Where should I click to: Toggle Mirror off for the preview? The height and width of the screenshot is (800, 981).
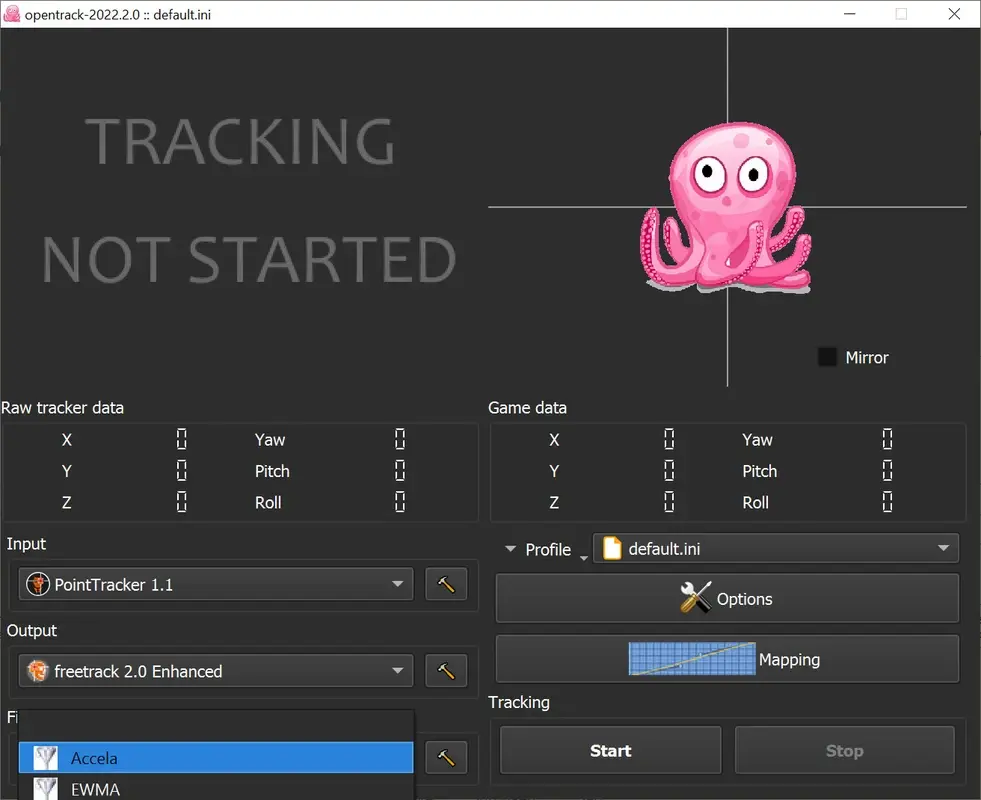pos(827,356)
